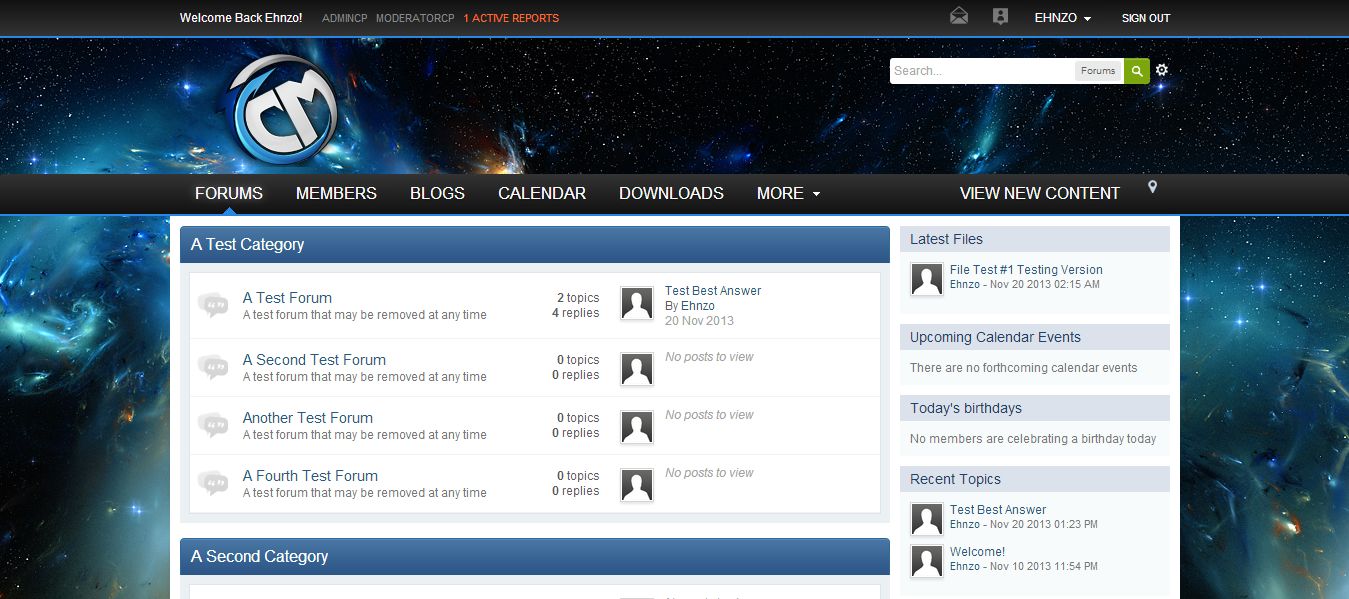Screen dimensions: 1349x599
Task: Open advanced search gear icon
Action: (x=1161, y=70)
